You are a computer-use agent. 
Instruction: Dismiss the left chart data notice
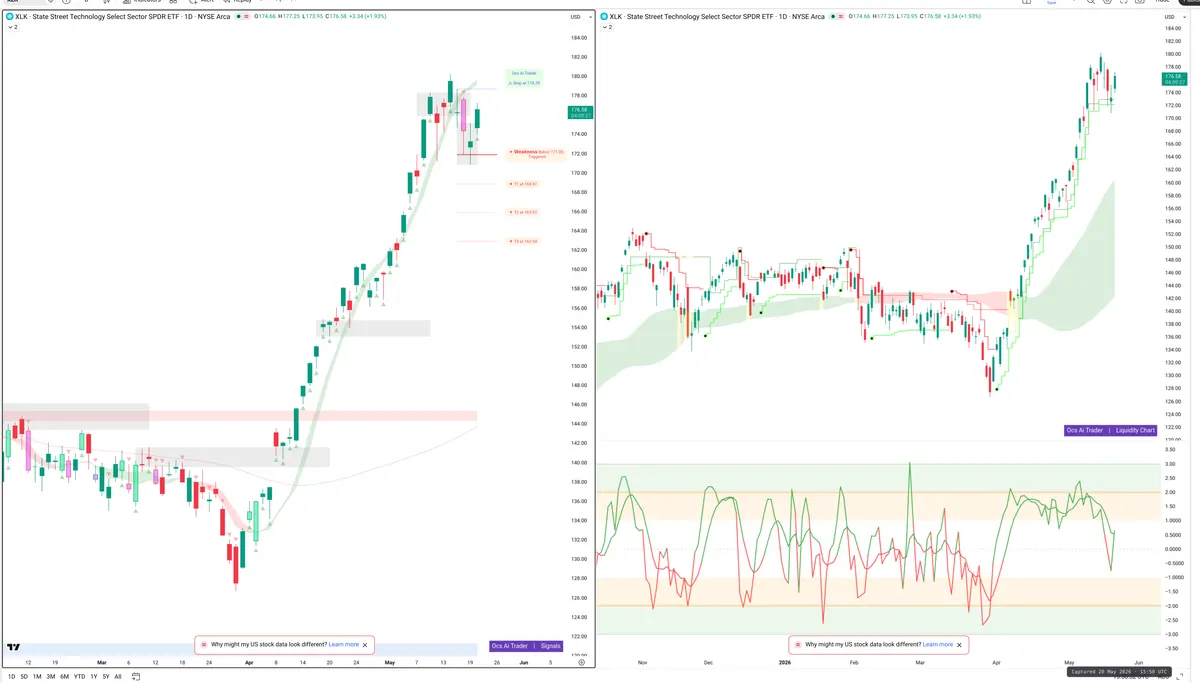[365, 645]
